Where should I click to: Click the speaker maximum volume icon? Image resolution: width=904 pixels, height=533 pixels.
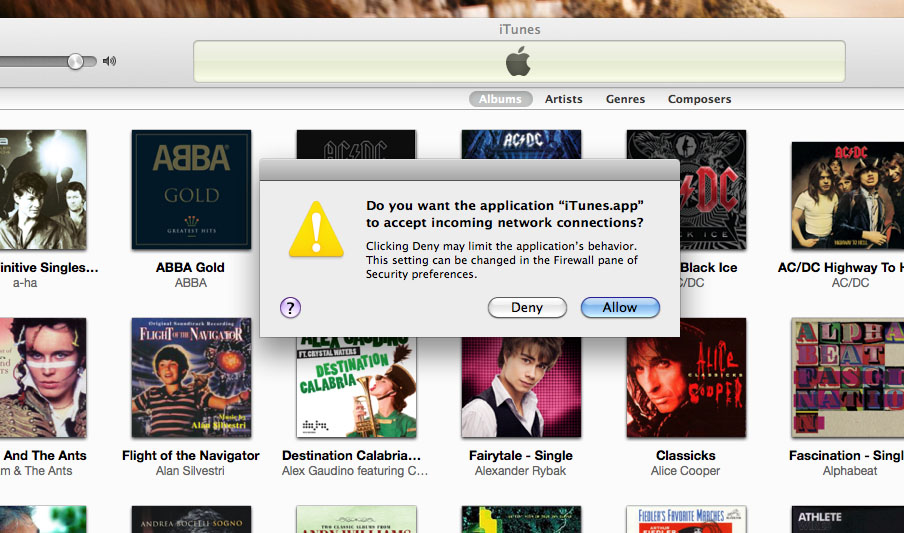pos(109,61)
